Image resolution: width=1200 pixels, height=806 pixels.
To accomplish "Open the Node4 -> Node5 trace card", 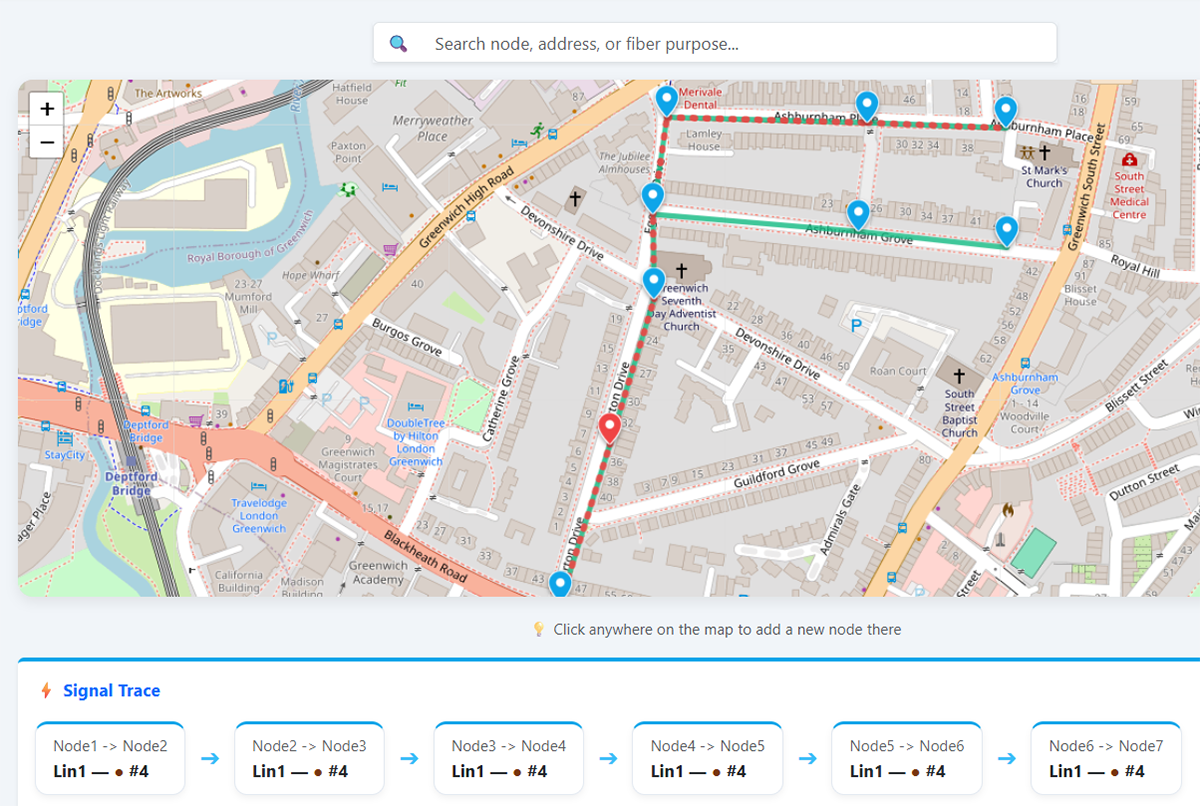I will (x=707, y=758).
